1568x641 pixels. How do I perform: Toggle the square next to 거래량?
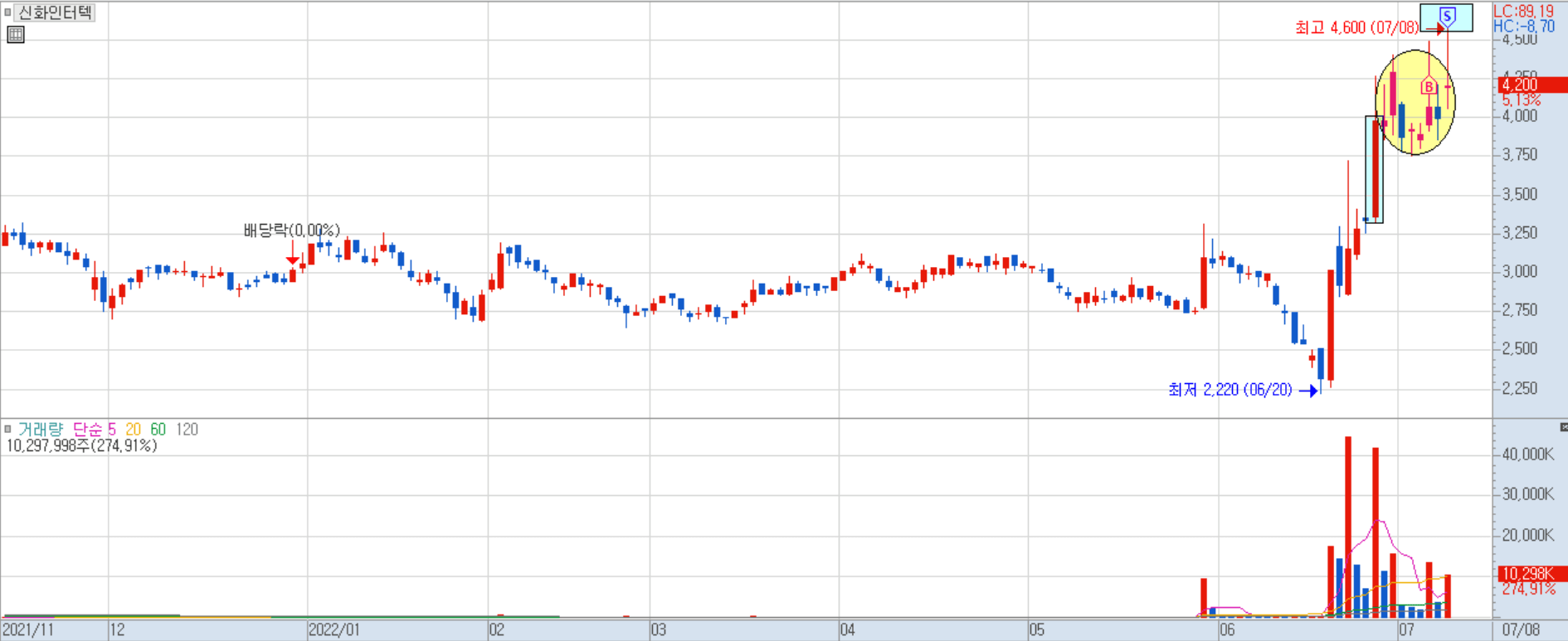pyautogui.click(x=7, y=429)
